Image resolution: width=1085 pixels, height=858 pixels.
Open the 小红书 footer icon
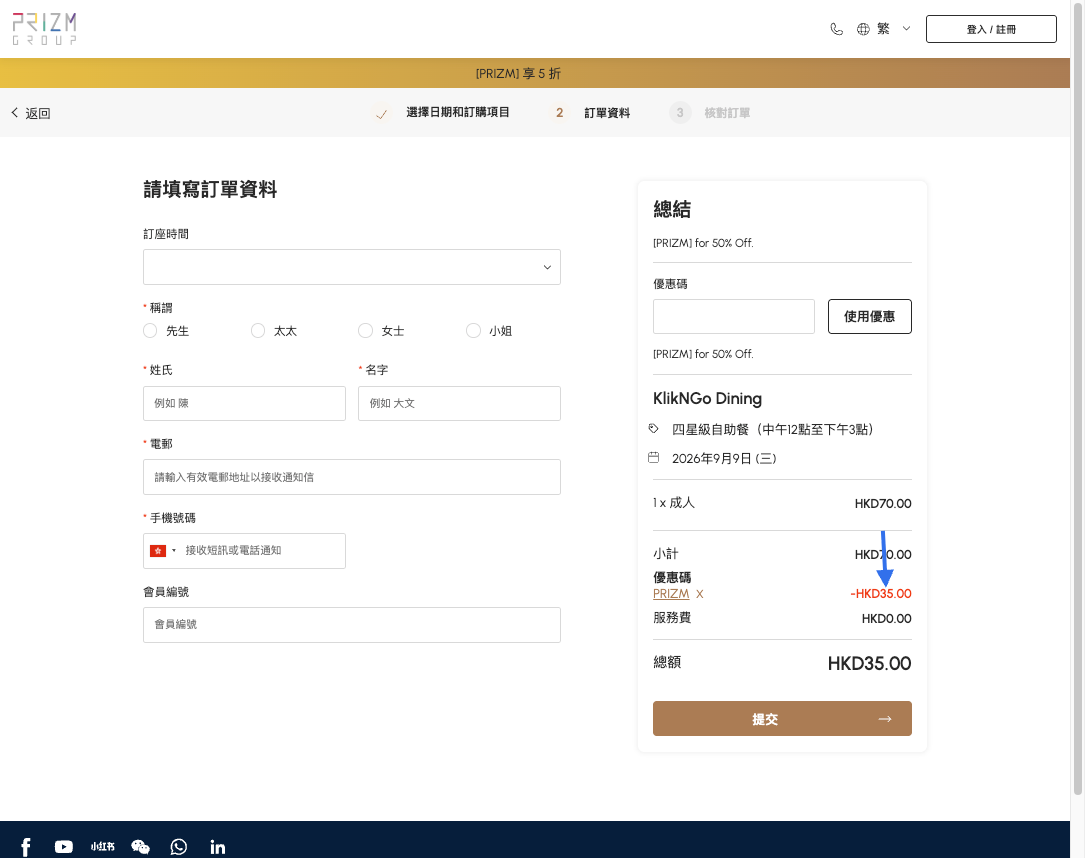click(x=102, y=847)
